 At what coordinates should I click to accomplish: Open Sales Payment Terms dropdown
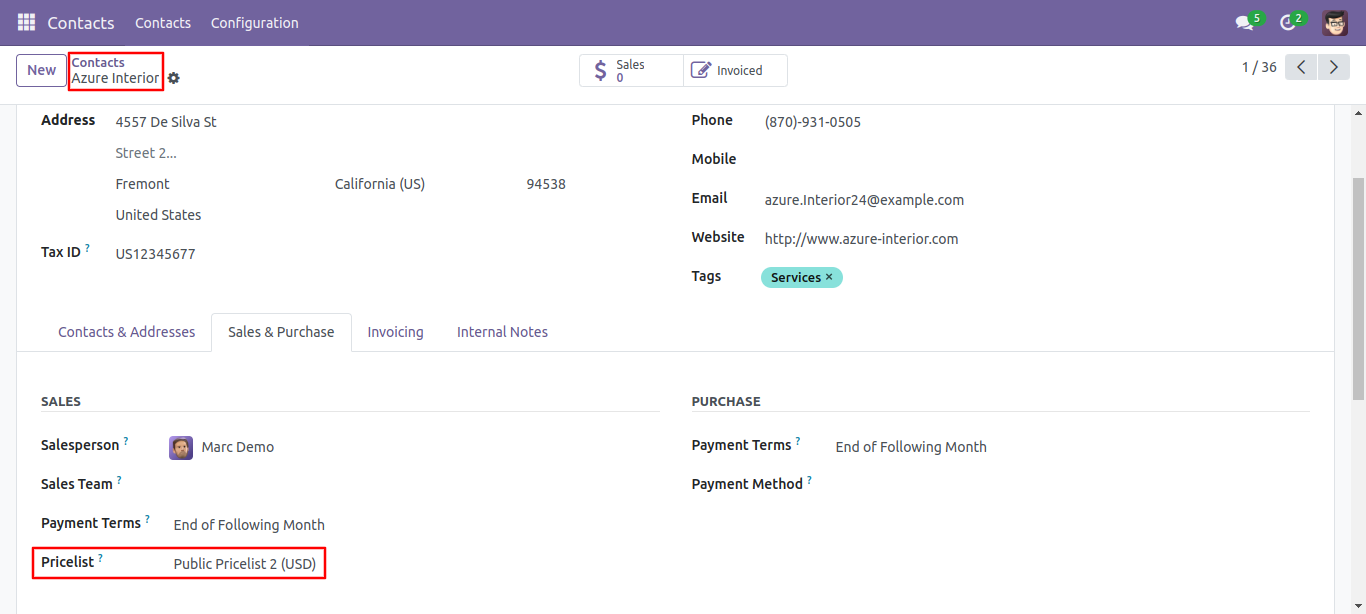pyautogui.click(x=415, y=525)
